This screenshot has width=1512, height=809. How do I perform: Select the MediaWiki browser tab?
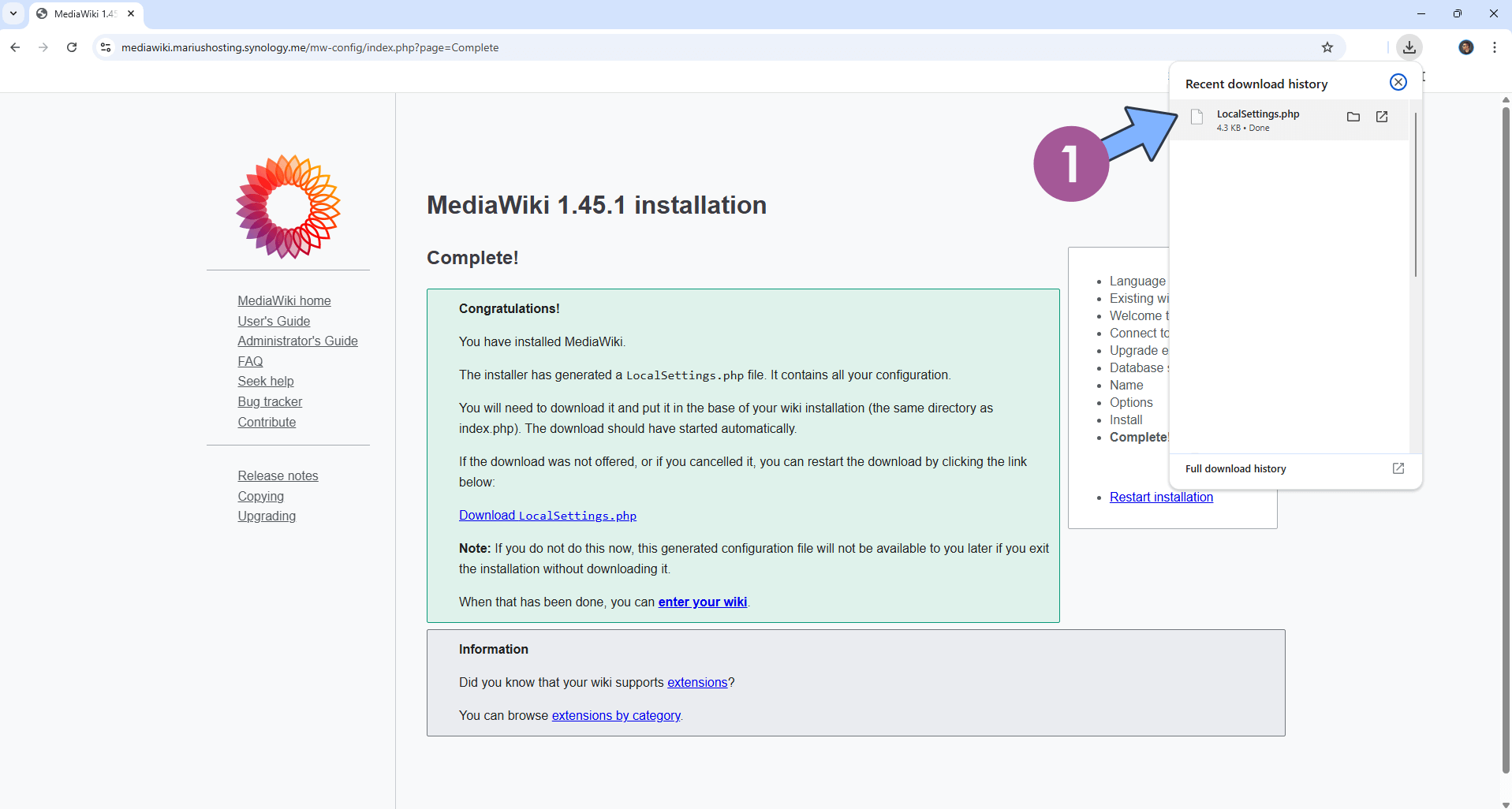[79, 13]
